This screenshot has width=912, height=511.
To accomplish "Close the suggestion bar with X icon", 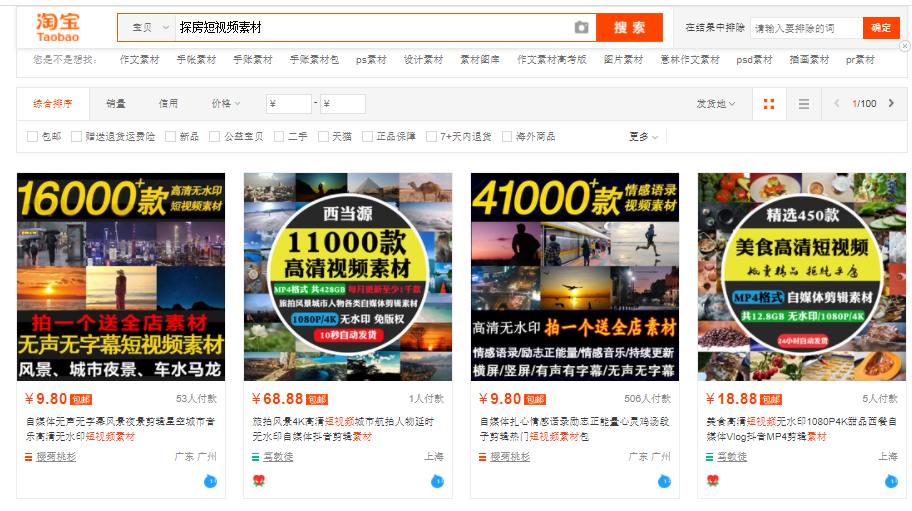I will (904, 46).
